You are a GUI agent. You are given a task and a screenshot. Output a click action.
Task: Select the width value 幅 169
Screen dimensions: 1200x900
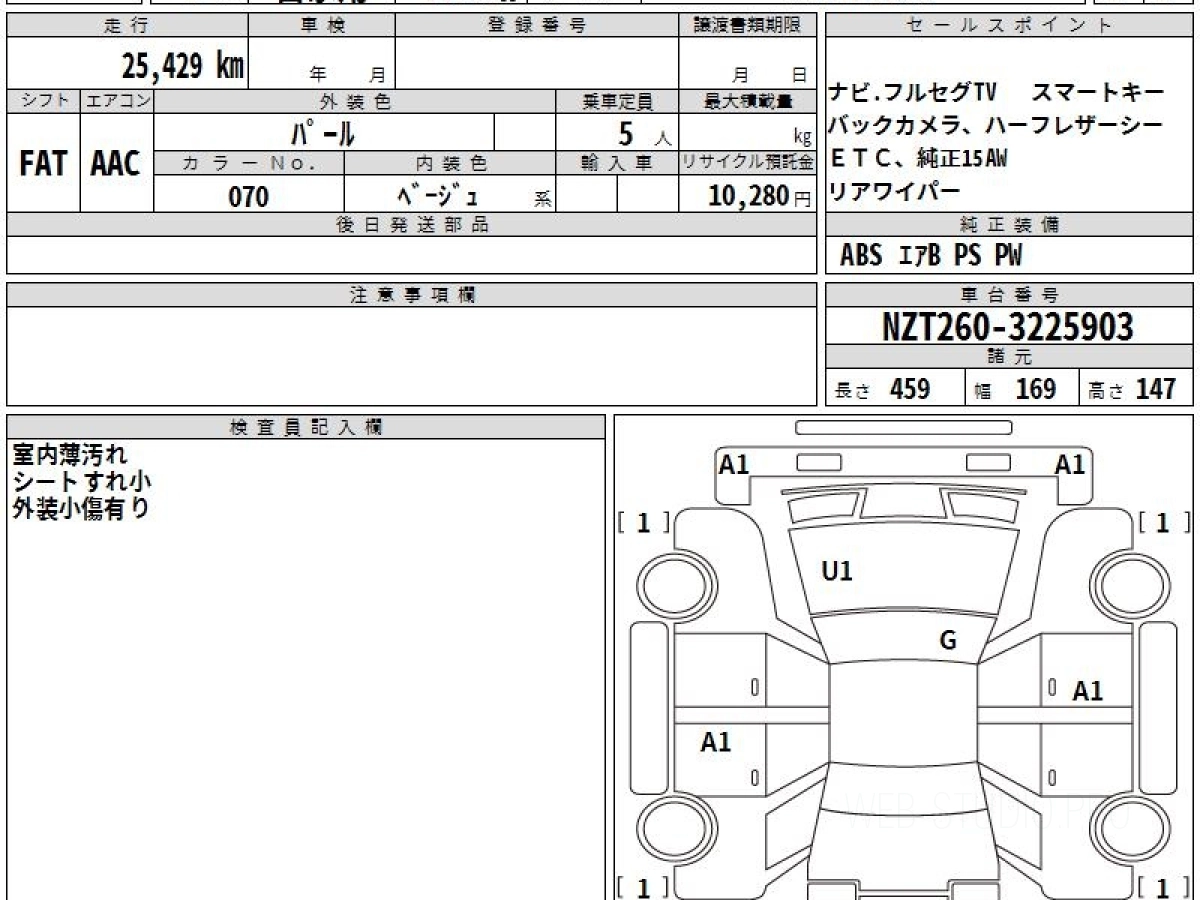tap(1015, 389)
